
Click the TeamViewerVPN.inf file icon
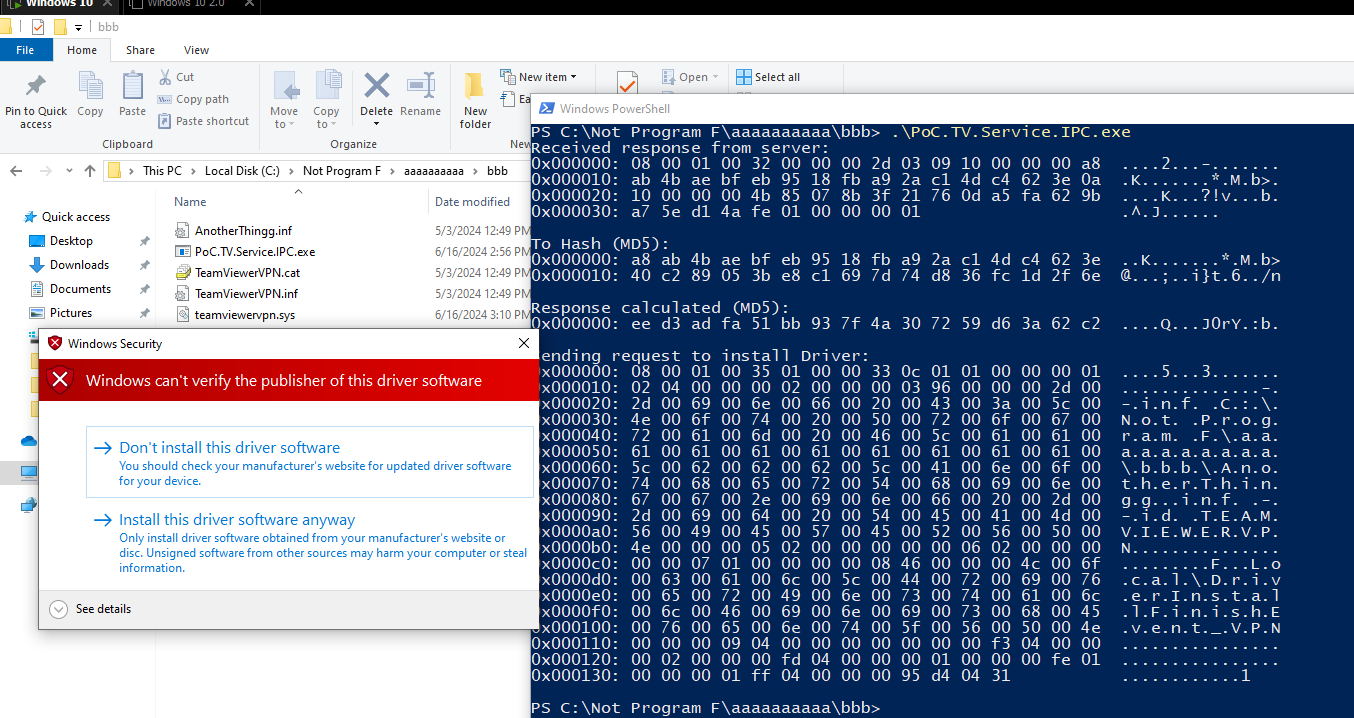pos(182,294)
